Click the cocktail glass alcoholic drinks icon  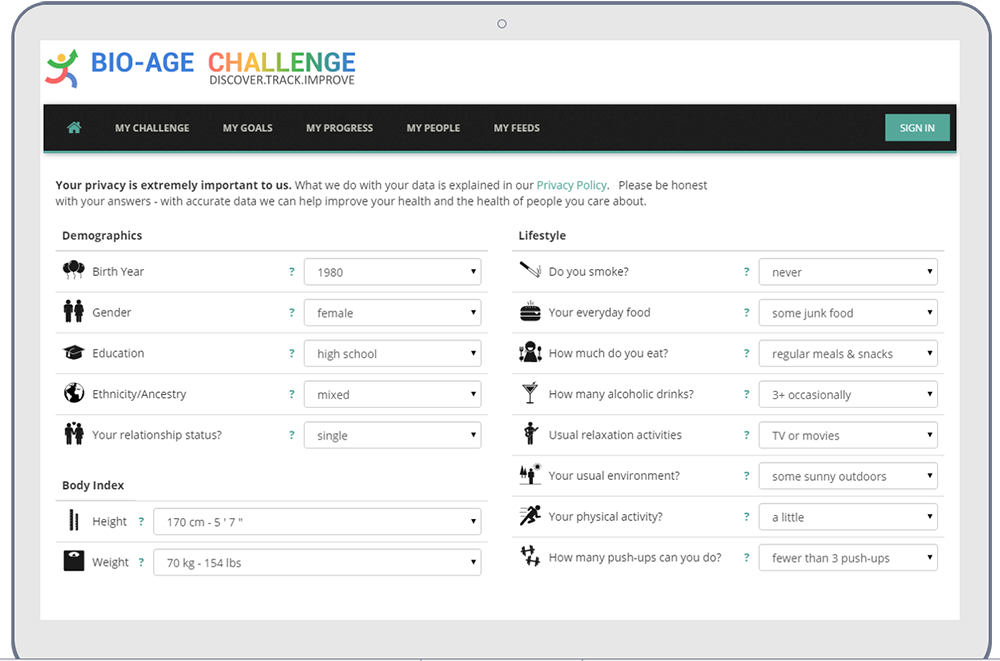click(x=530, y=393)
